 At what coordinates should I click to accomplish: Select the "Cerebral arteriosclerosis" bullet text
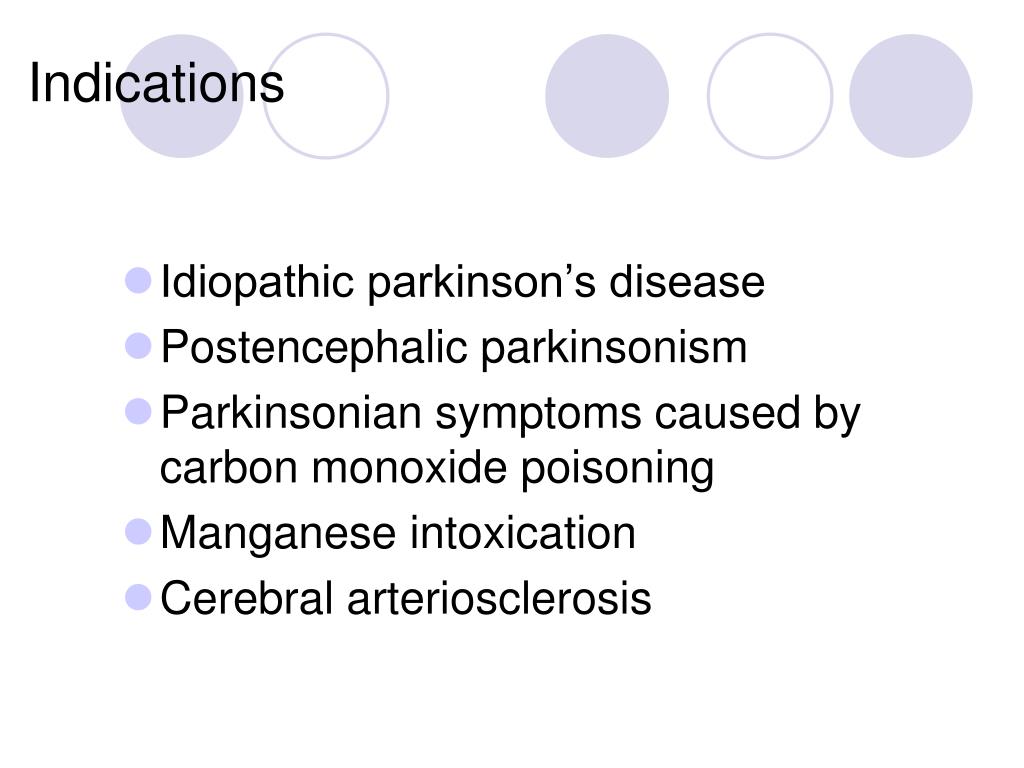point(405,599)
